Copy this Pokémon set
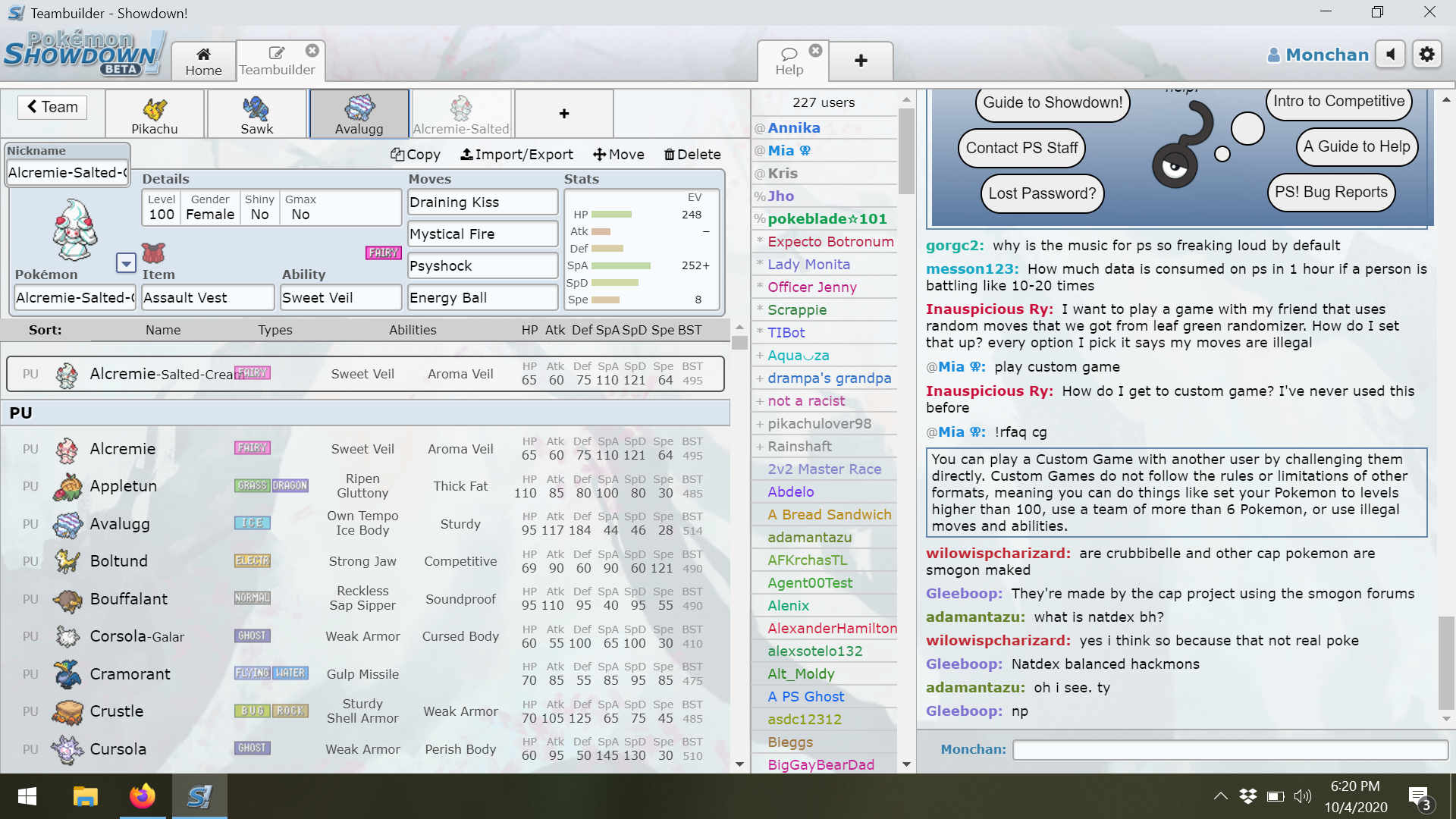Viewport: 1456px width, 819px height. (416, 155)
